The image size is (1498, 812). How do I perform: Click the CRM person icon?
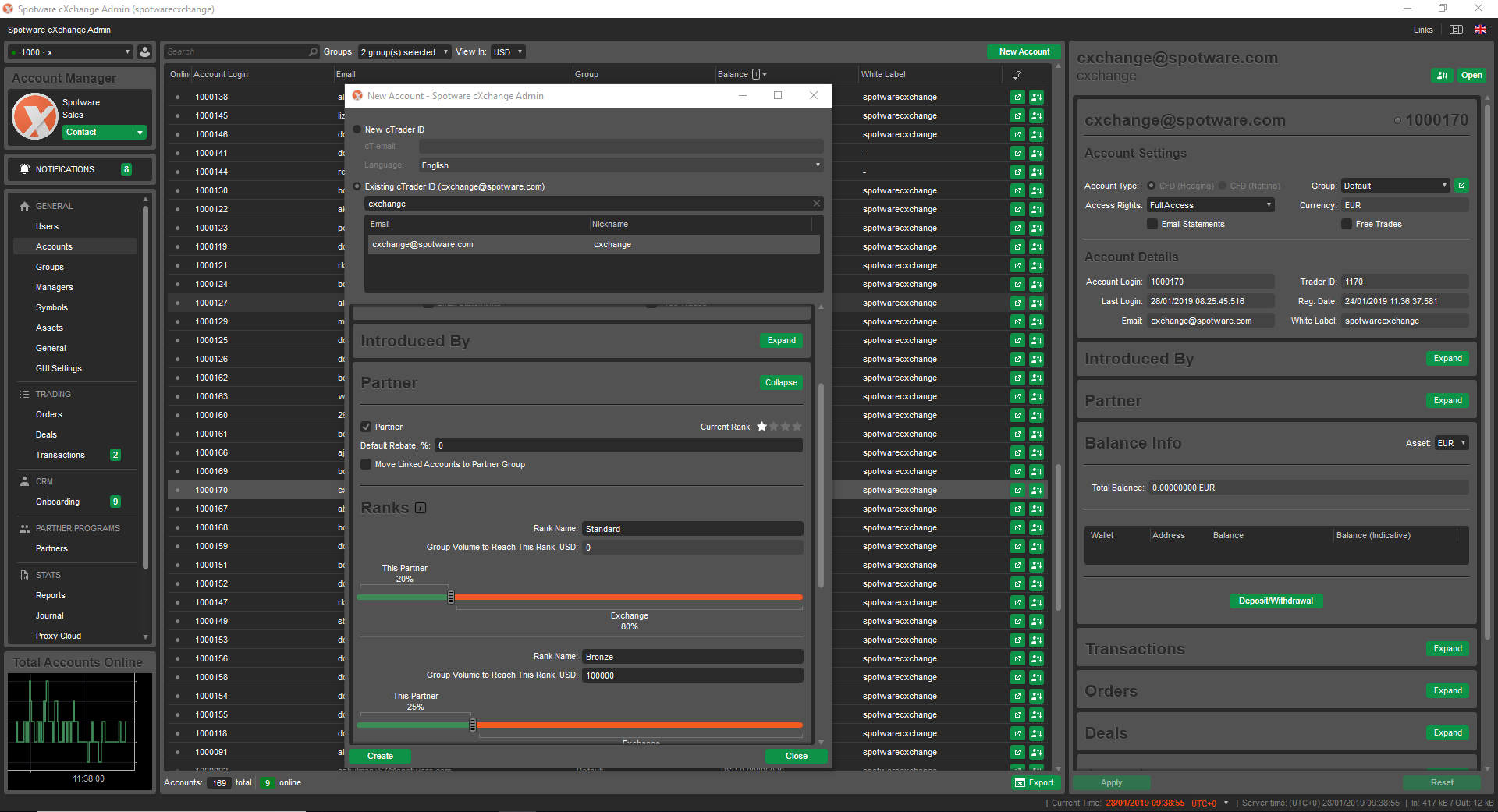24,481
